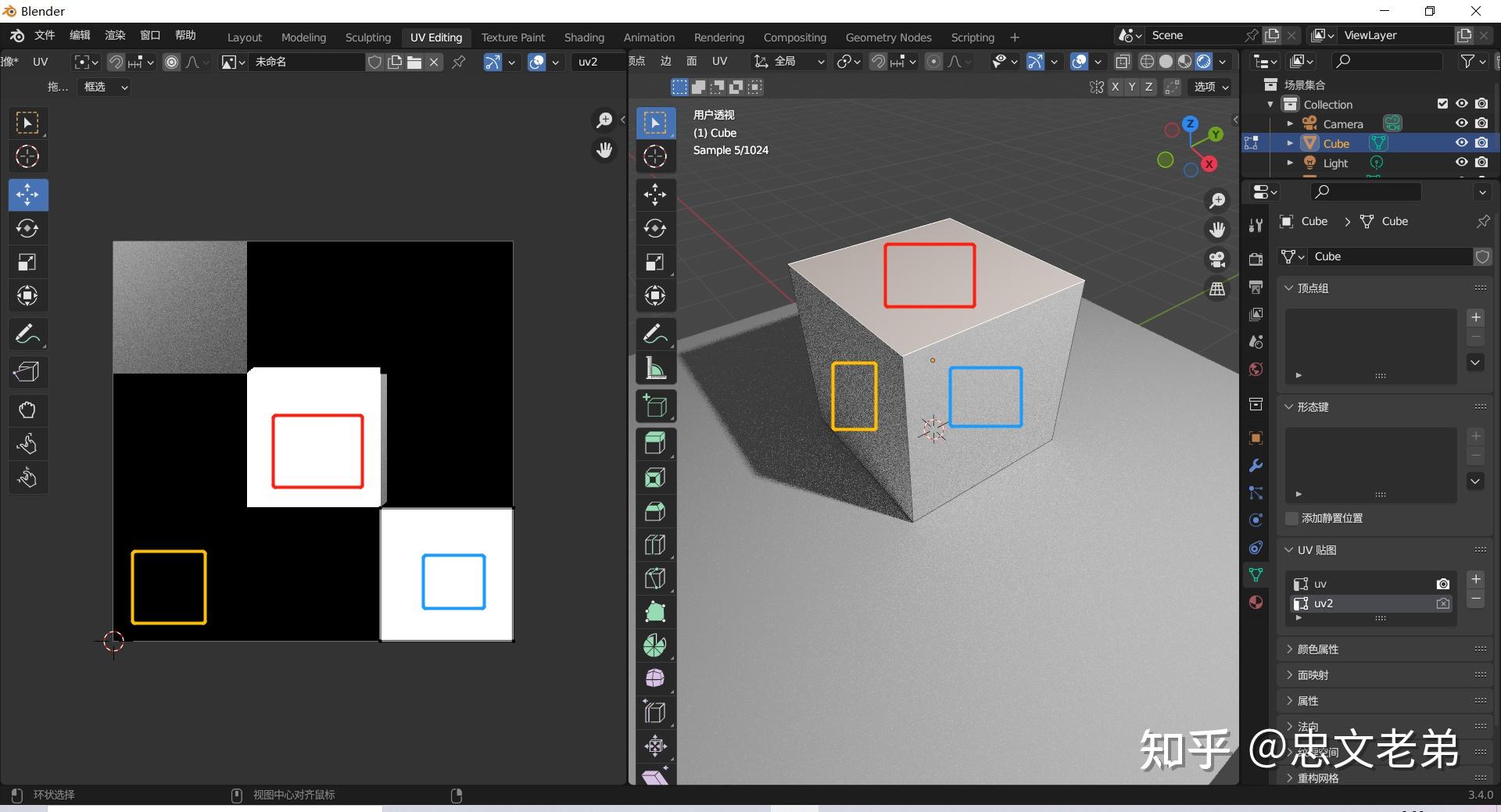Open the 渲染 menu in the top bar
Viewport: 1501px width, 812px height.
tap(114, 34)
